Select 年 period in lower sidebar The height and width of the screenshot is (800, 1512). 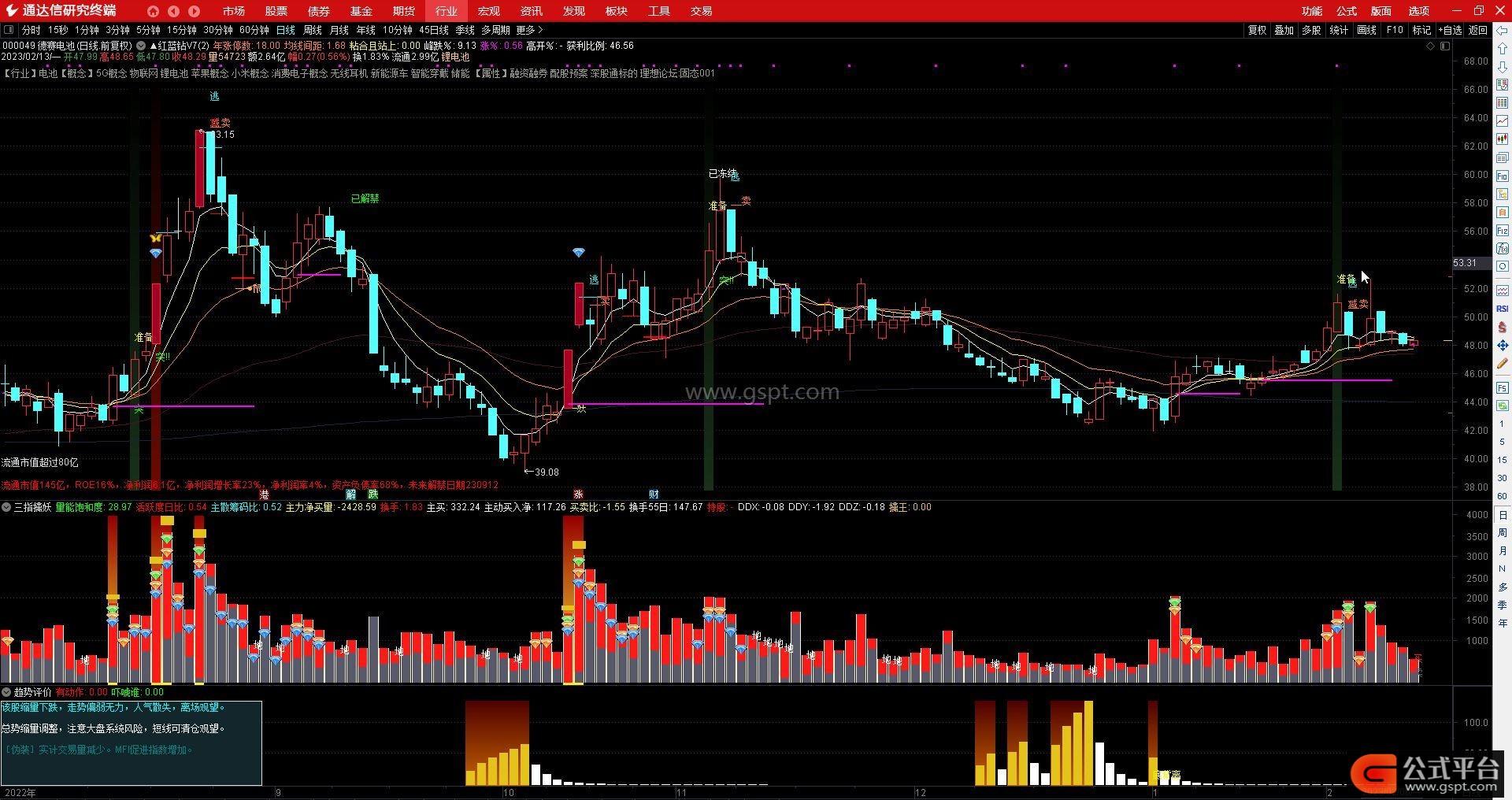[1503, 623]
